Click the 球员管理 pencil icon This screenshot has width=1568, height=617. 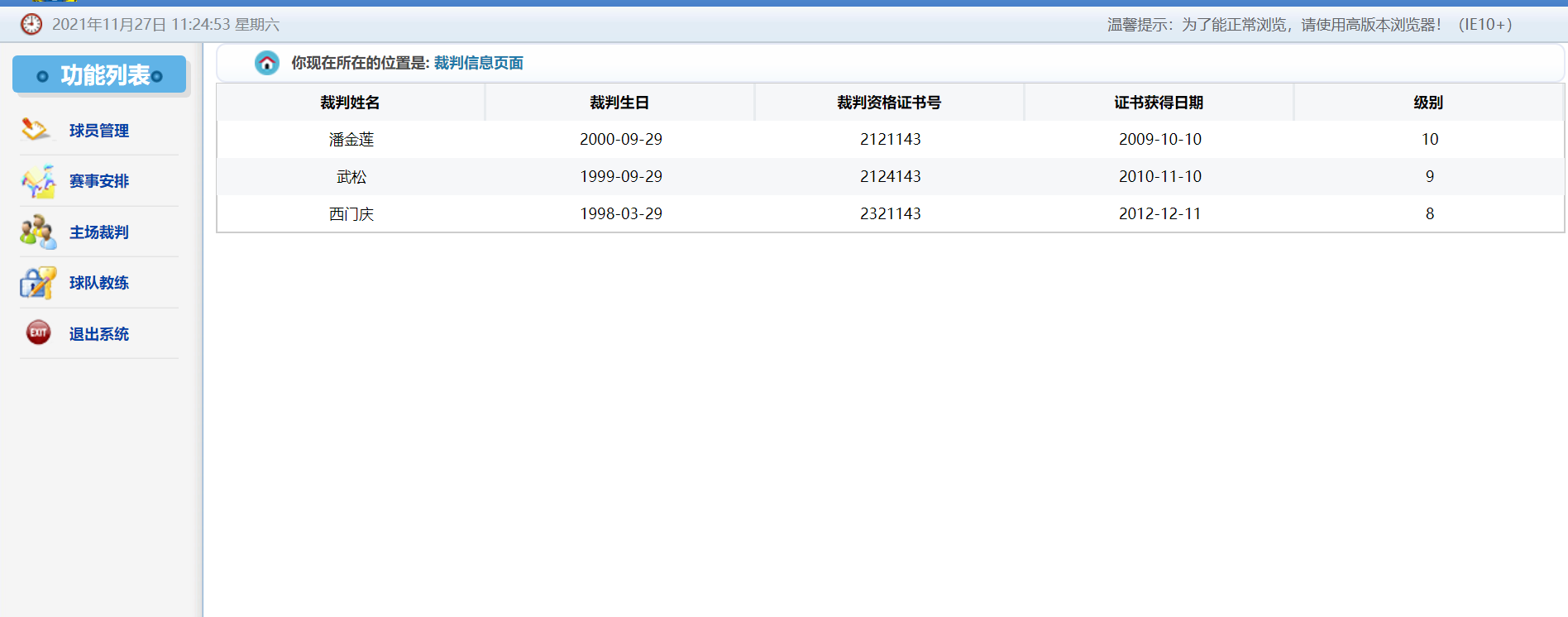[x=36, y=130]
